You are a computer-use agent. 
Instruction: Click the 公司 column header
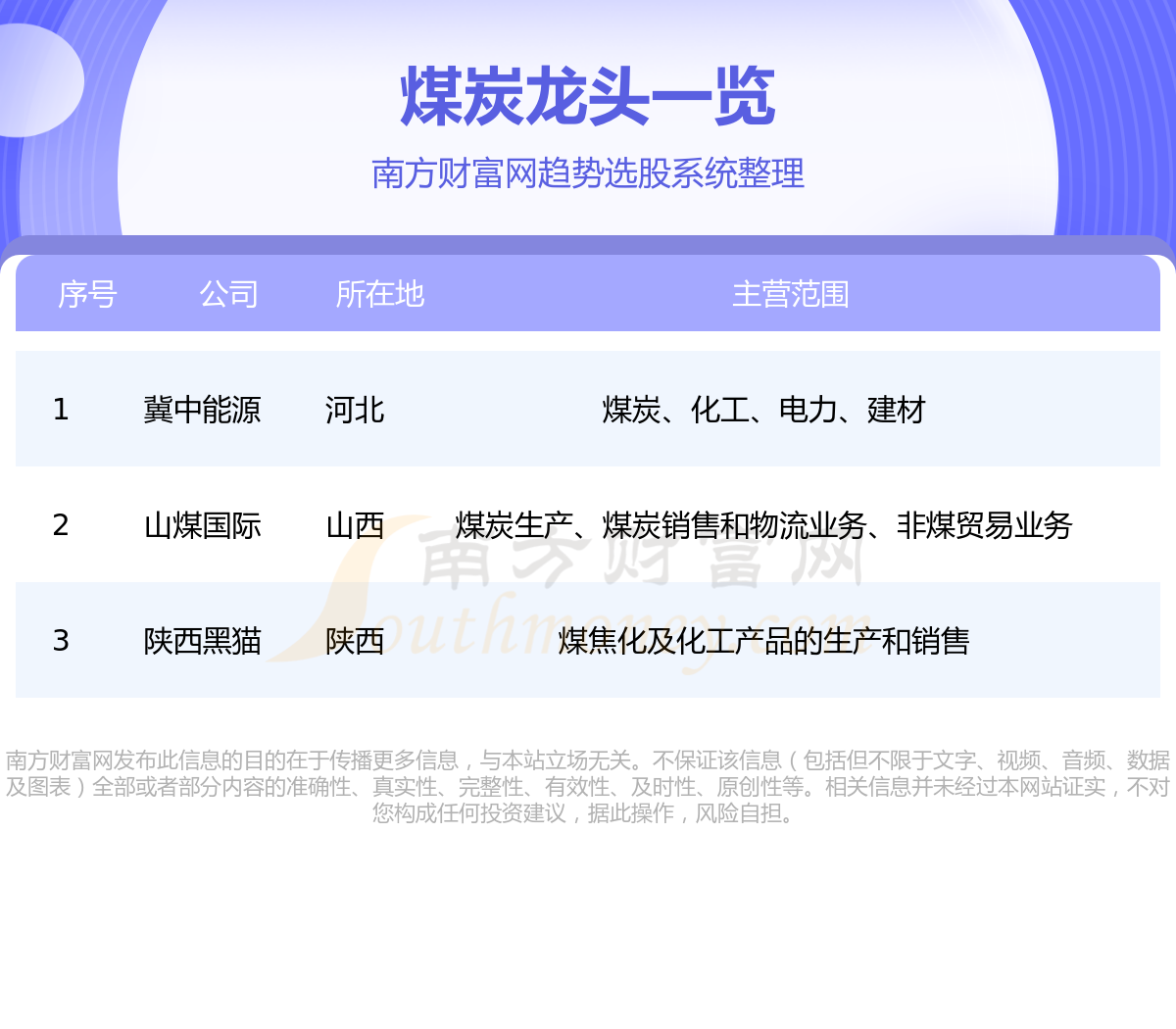pyautogui.click(x=228, y=294)
